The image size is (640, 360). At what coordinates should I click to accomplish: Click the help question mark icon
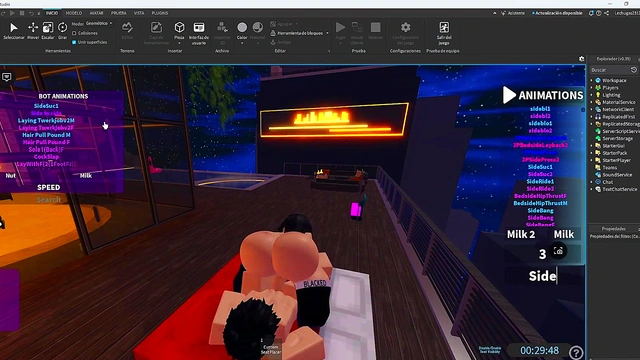[x=576, y=352]
